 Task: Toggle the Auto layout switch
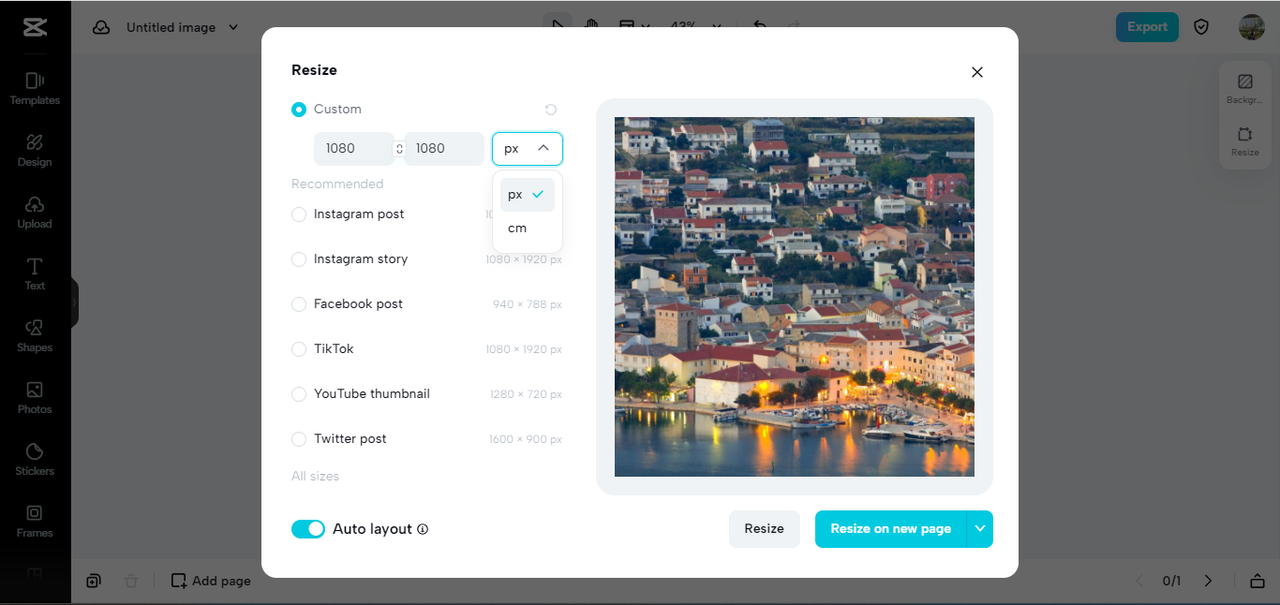(x=308, y=529)
